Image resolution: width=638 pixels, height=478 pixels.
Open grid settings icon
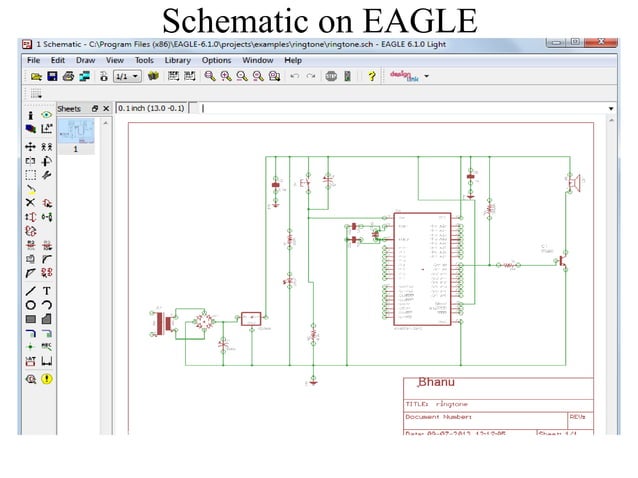pyautogui.click(x=36, y=94)
